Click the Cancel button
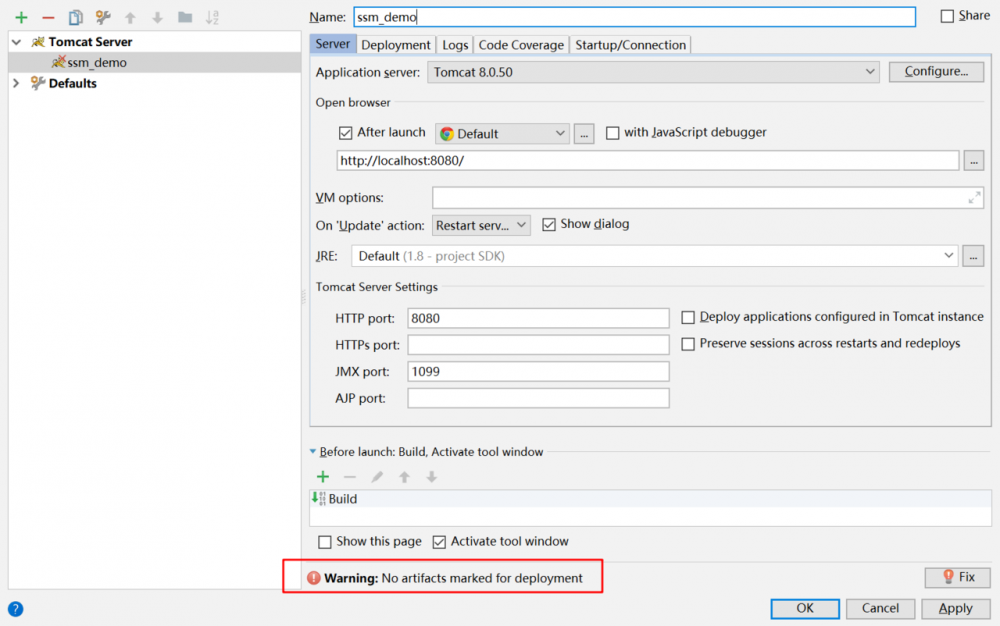Screen dimensions: 1000x626 click(x=880, y=608)
